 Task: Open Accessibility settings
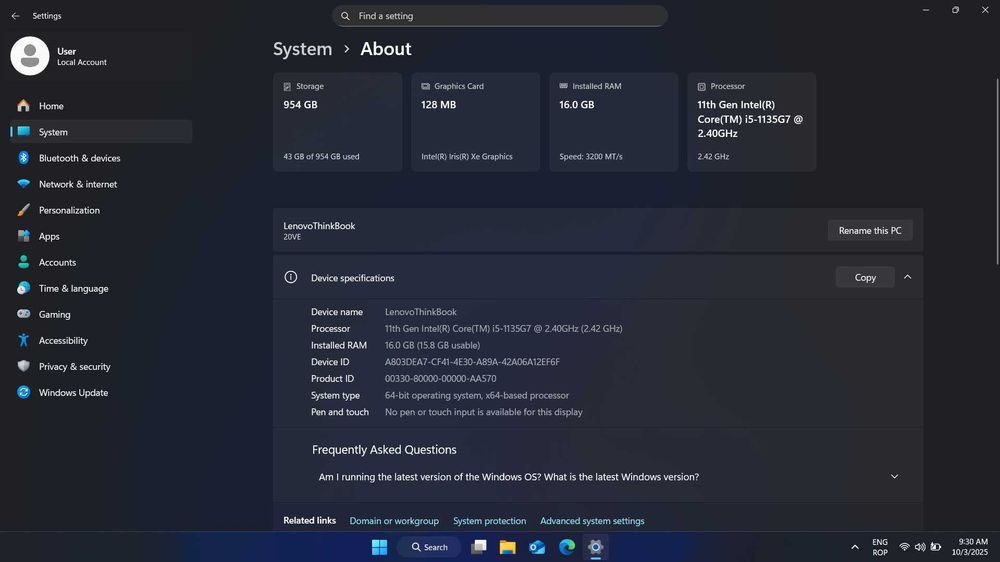[x=101, y=341]
